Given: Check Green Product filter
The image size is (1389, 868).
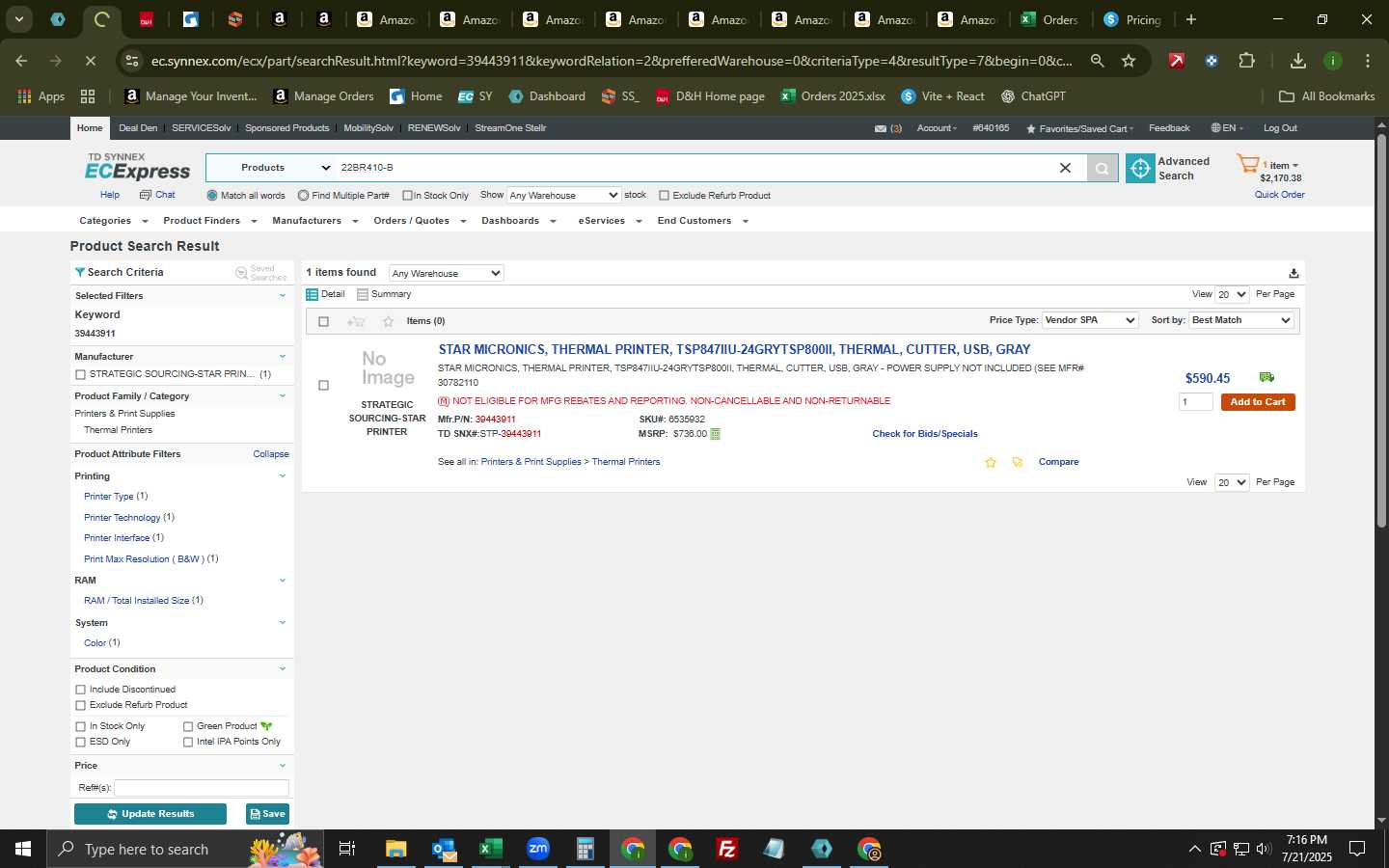Looking at the screenshot, I should (x=188, y=726).
